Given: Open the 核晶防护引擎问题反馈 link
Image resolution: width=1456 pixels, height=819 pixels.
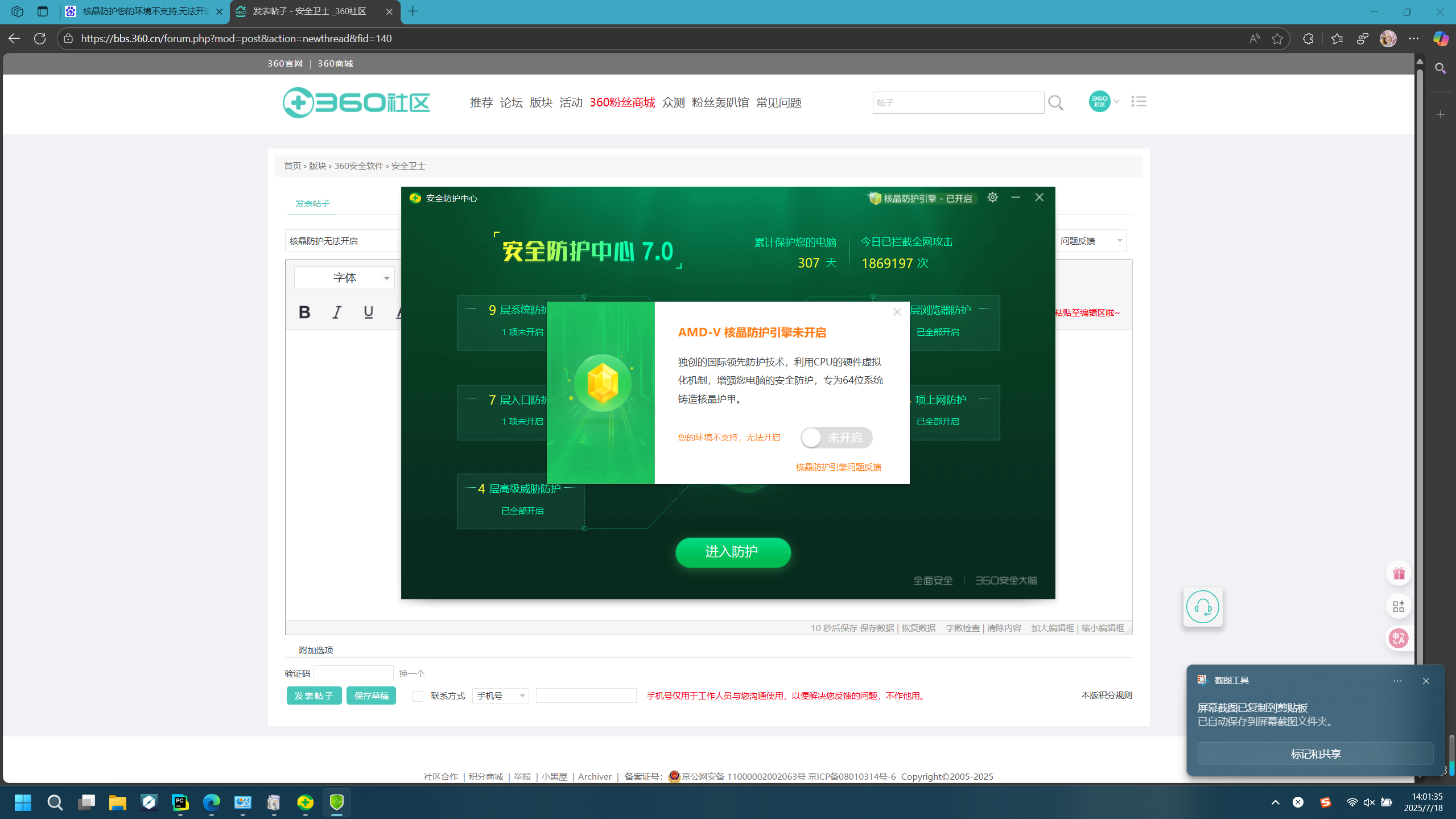Looking at the screenshot, I should tap(838, 467).
